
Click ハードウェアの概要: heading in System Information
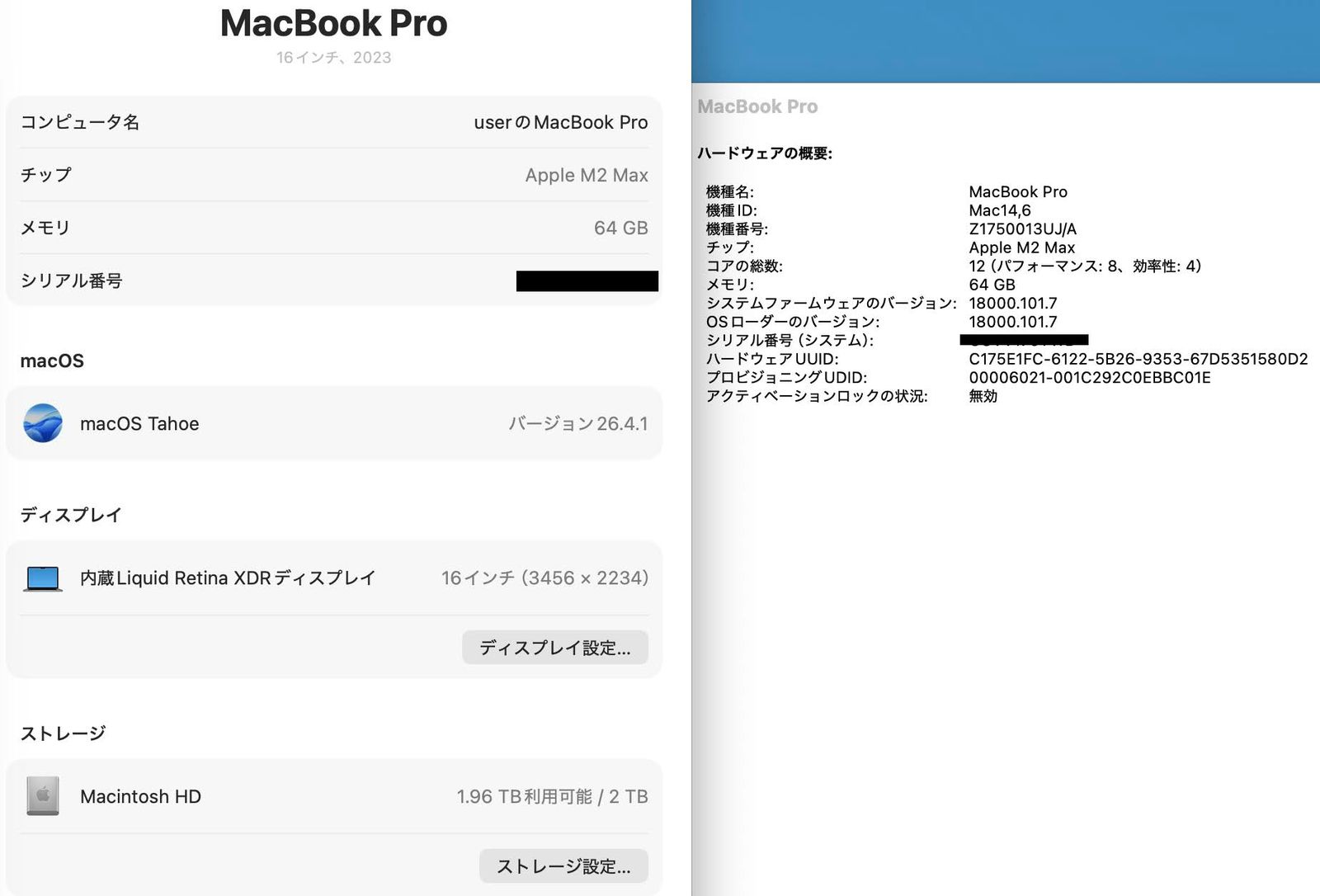pos(765,153)
